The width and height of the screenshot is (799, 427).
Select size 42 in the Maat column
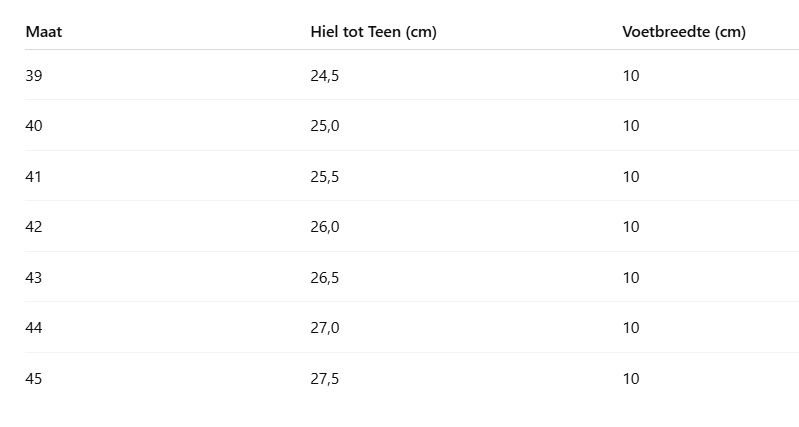[x=34, y=227]
